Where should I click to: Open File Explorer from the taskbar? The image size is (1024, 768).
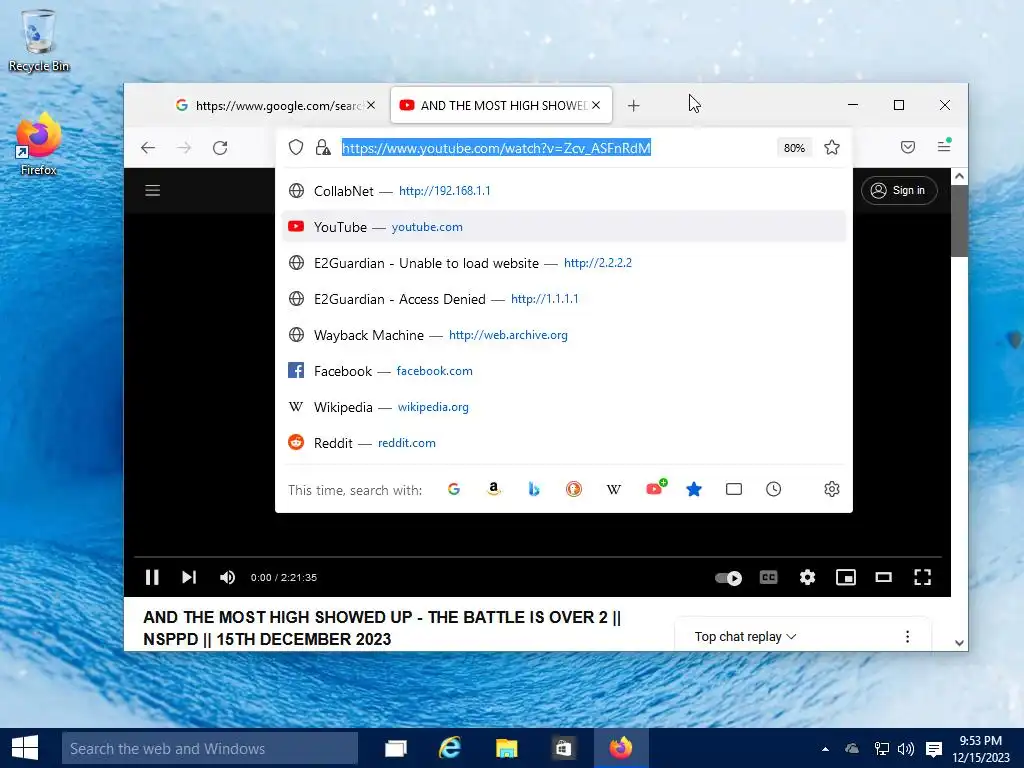(x=507, y=748)
